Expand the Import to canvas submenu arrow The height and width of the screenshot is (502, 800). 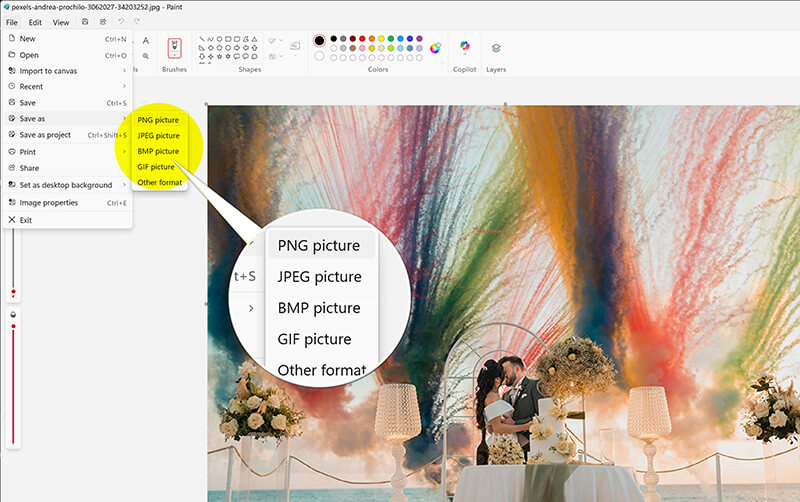pyautogui.click(x=124, y=70)
